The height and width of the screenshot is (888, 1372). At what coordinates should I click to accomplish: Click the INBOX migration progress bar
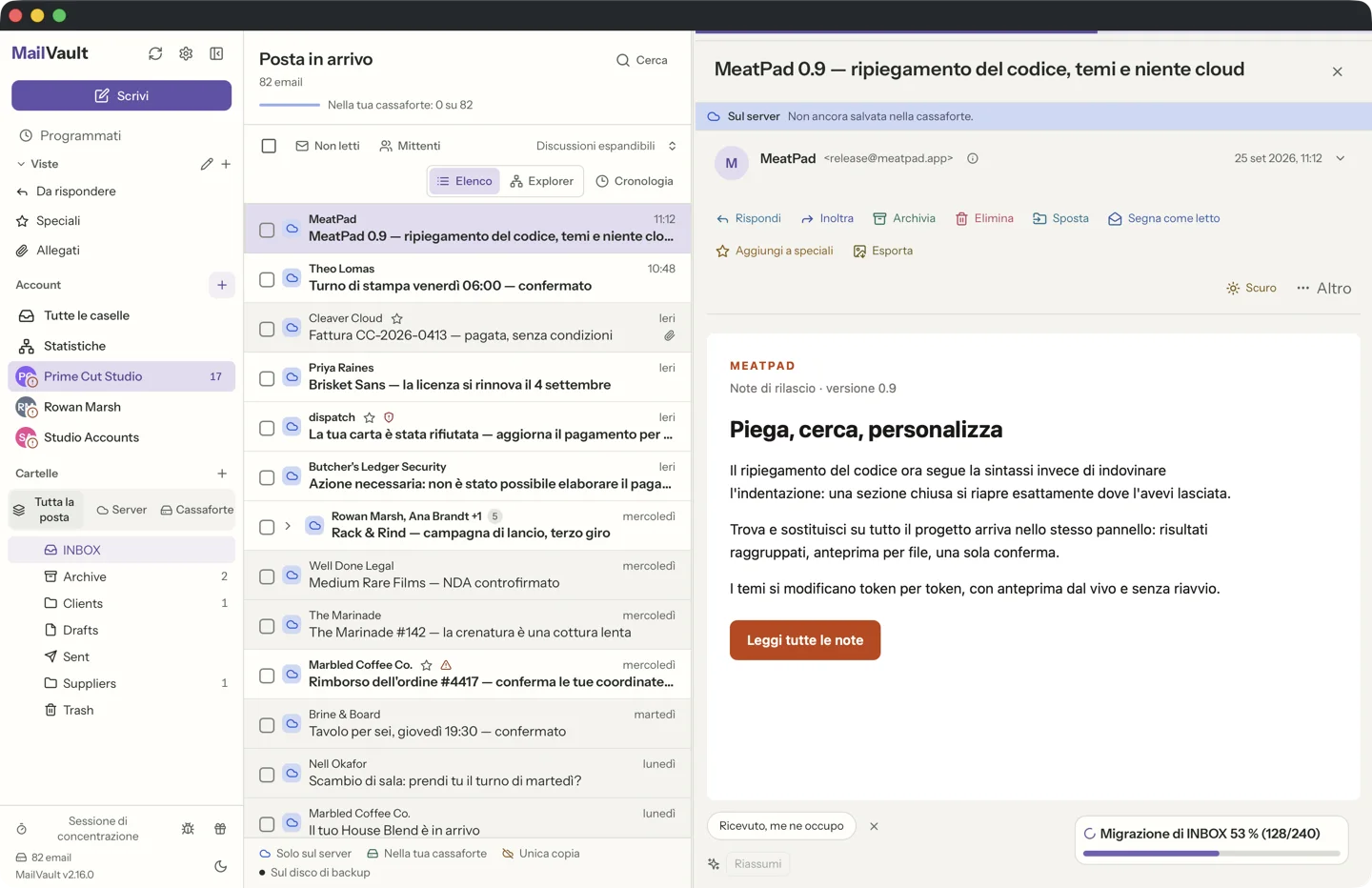pyautogui.click(x=1211, y=854)
